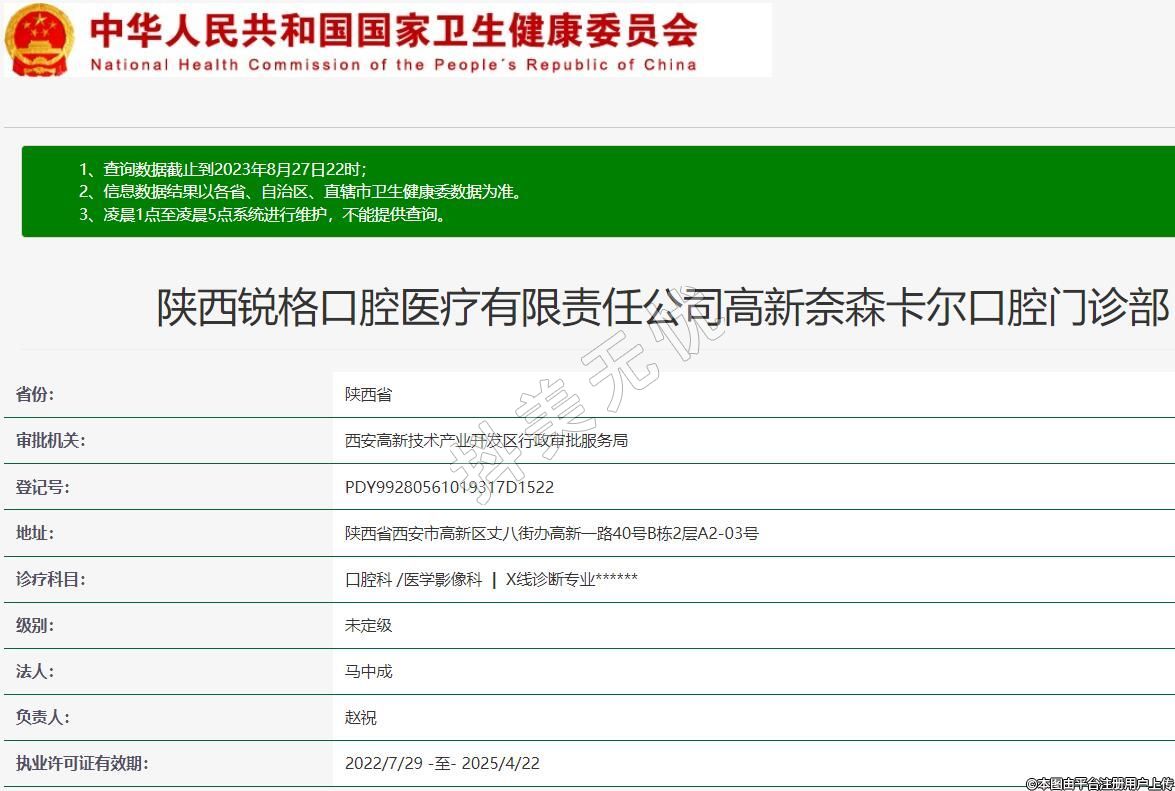Image resolution: width=1175 pixels, height=791 pixels.
Task: Click the 省份 row label
Action: tap(35, 394)
